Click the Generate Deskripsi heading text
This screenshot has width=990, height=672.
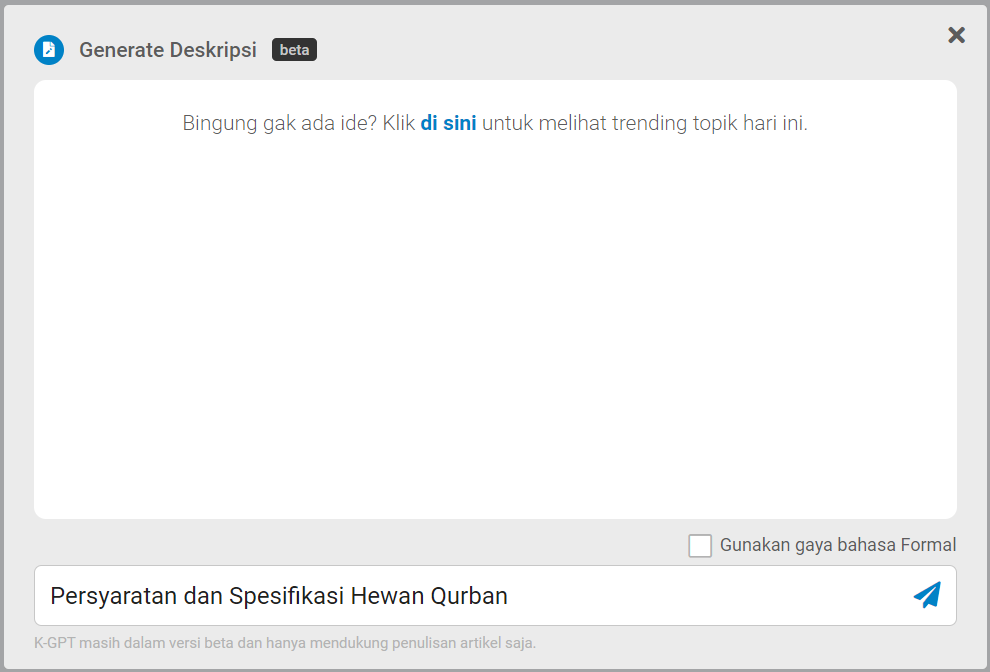coord(168,50)
